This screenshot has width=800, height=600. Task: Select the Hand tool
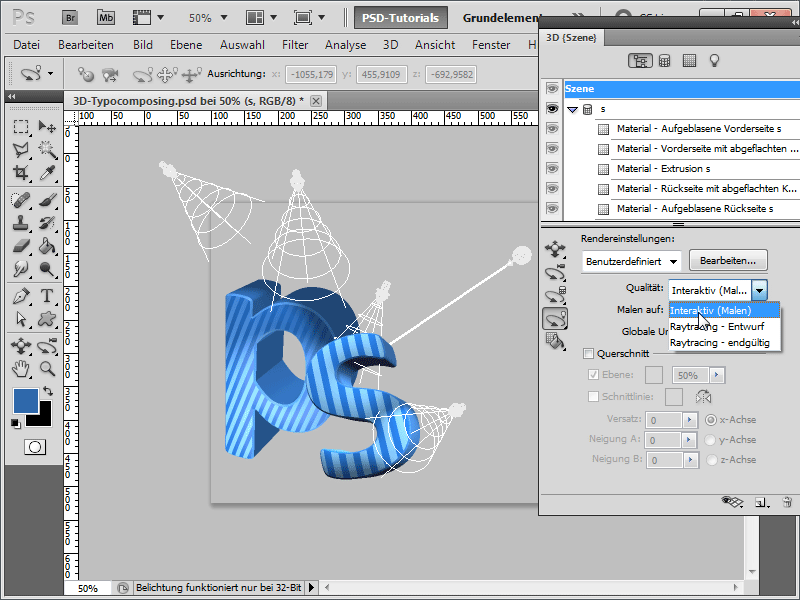[20, 368]
